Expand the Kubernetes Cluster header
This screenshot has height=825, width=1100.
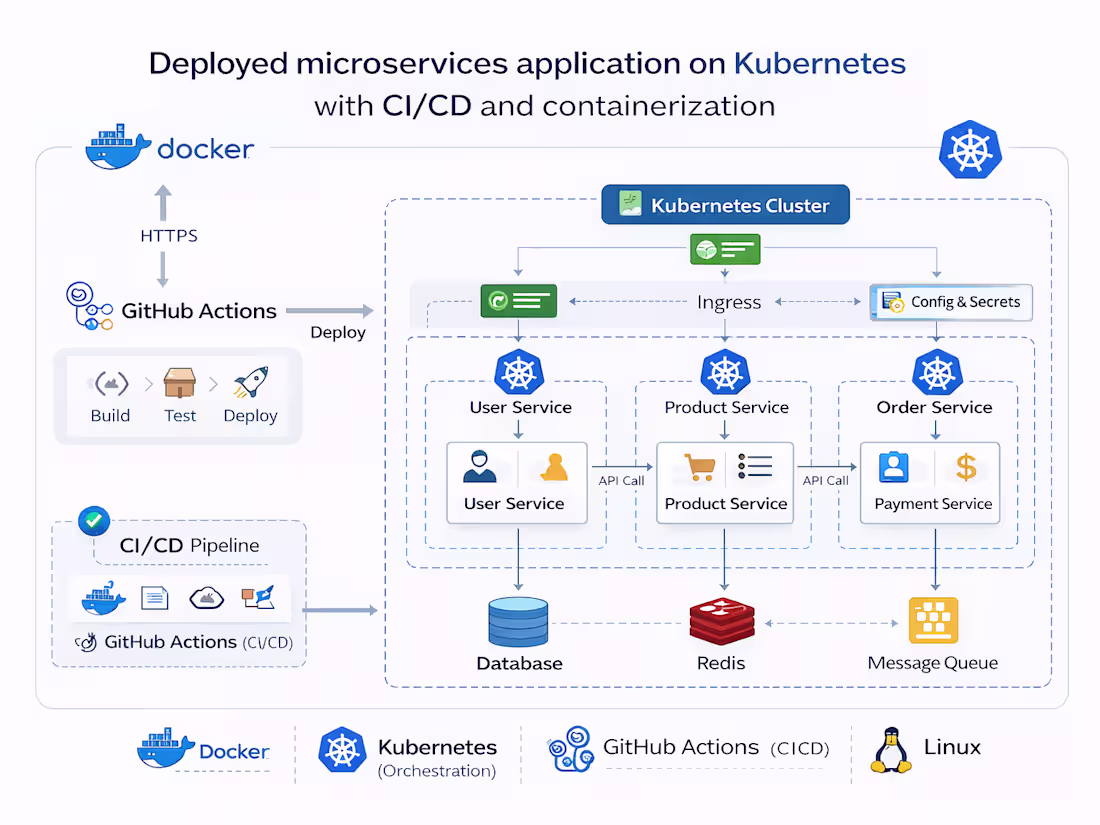pyautogui.click(x=725, y=204)
